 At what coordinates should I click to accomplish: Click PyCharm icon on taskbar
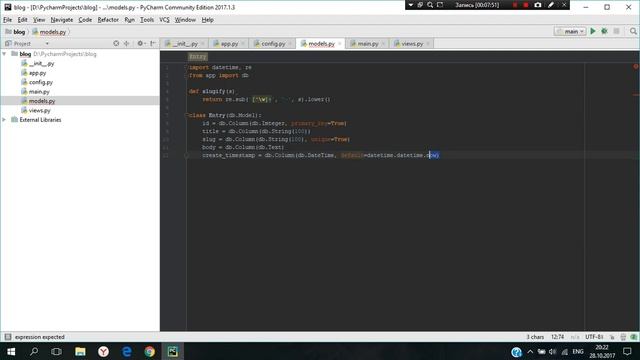coord(173,351)
